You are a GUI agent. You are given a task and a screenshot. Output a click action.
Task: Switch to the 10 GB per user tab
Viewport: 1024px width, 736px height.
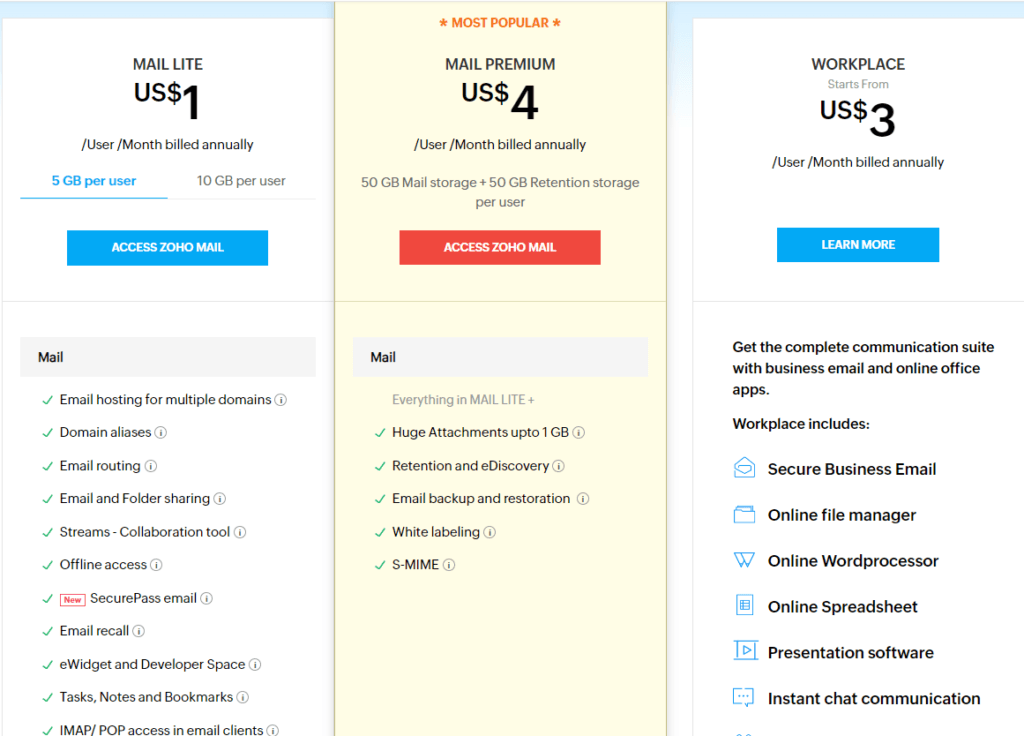241,181
